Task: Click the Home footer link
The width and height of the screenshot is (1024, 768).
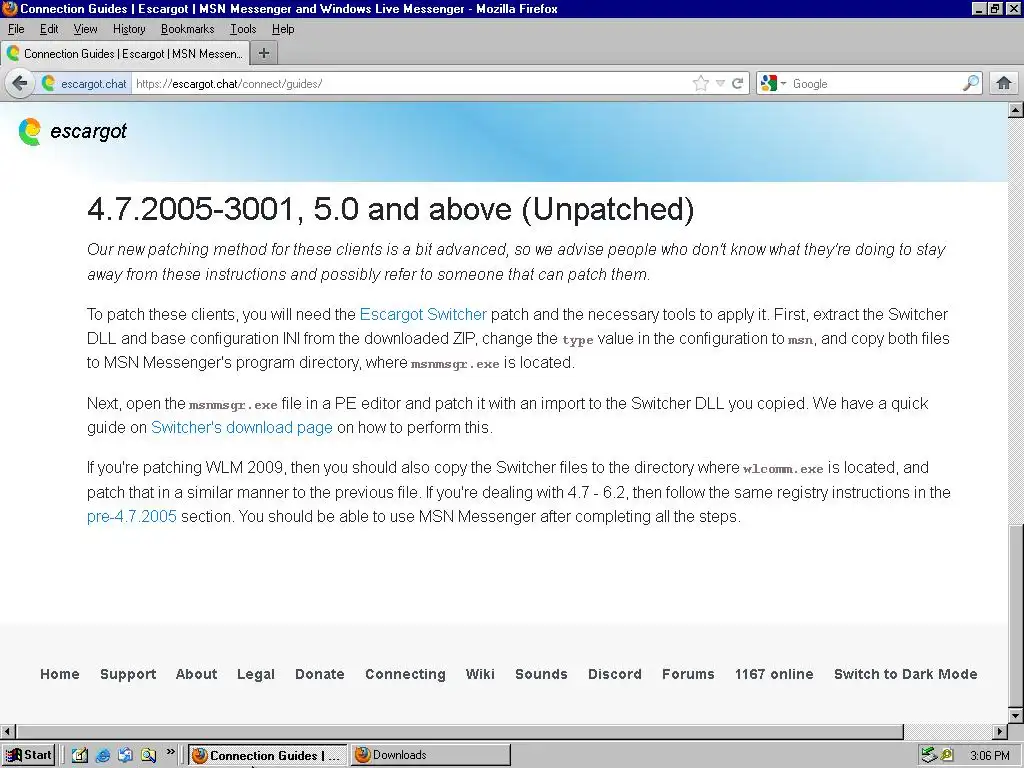Action: [59, 674]
